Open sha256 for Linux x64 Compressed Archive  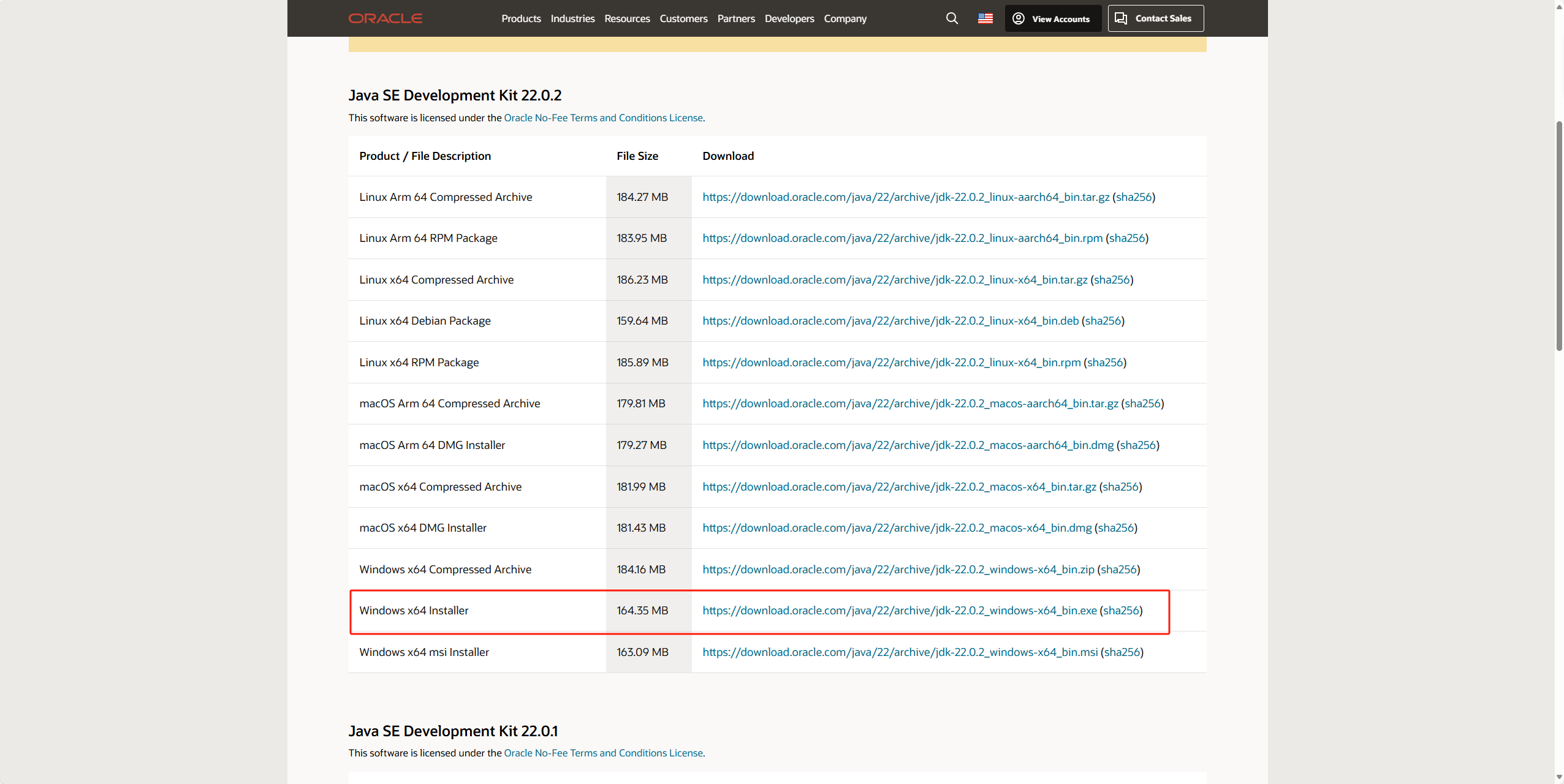pyautogui.click(x=1112, y=280)
